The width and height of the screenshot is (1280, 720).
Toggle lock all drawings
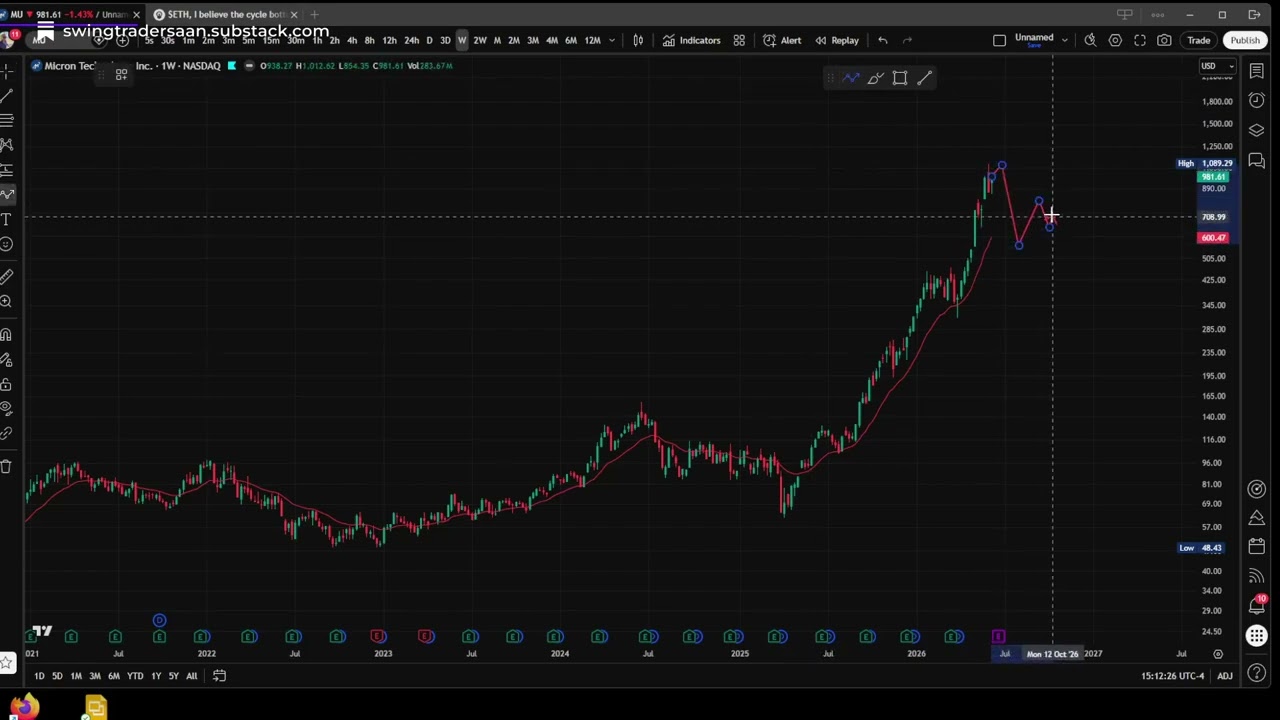pyautogui.click(x=6, y=384)
